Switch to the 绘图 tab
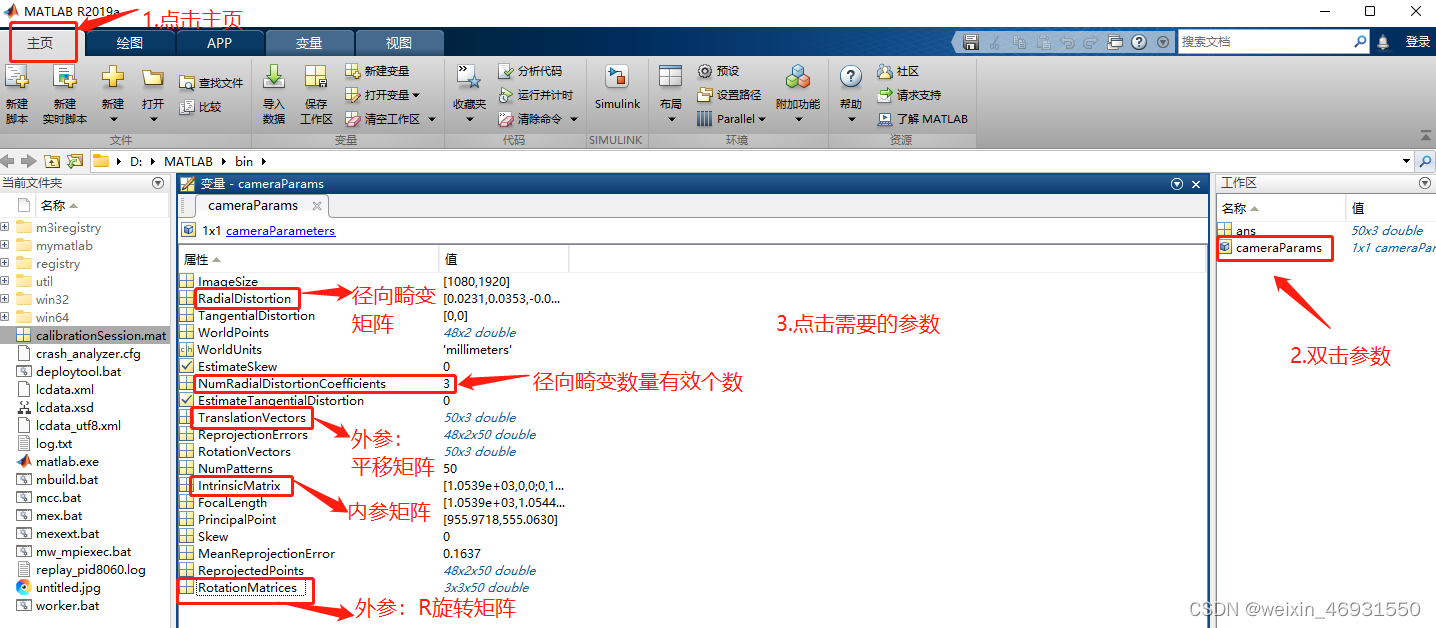 coord(130,43)
